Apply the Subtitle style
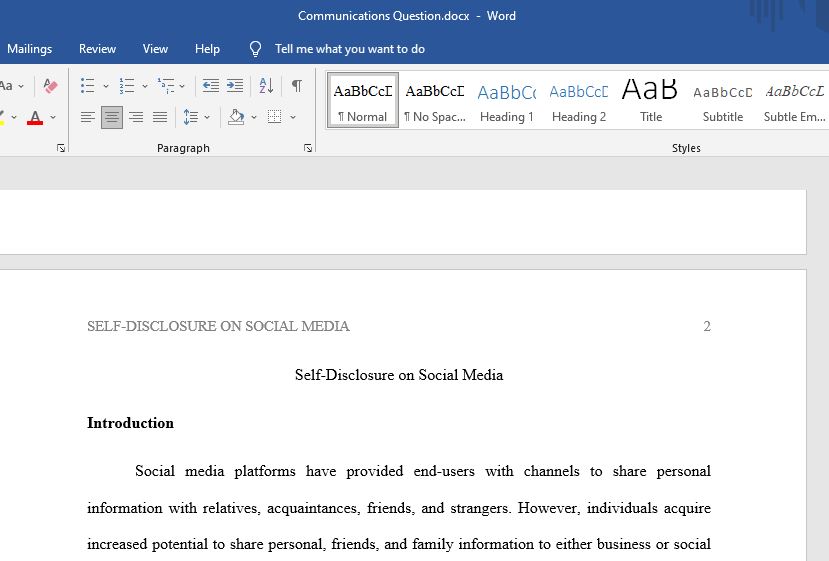The width and height of the screenshot is (829, 561). pyautogui.click(x=723, y=100)
